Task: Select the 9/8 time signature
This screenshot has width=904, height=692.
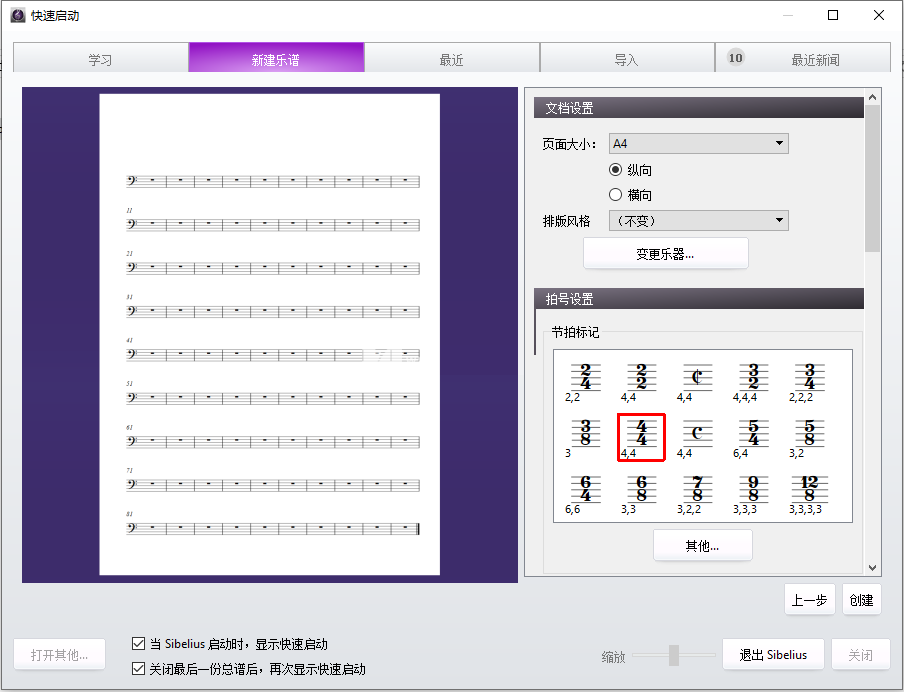Action: click(x=754, y=490)
